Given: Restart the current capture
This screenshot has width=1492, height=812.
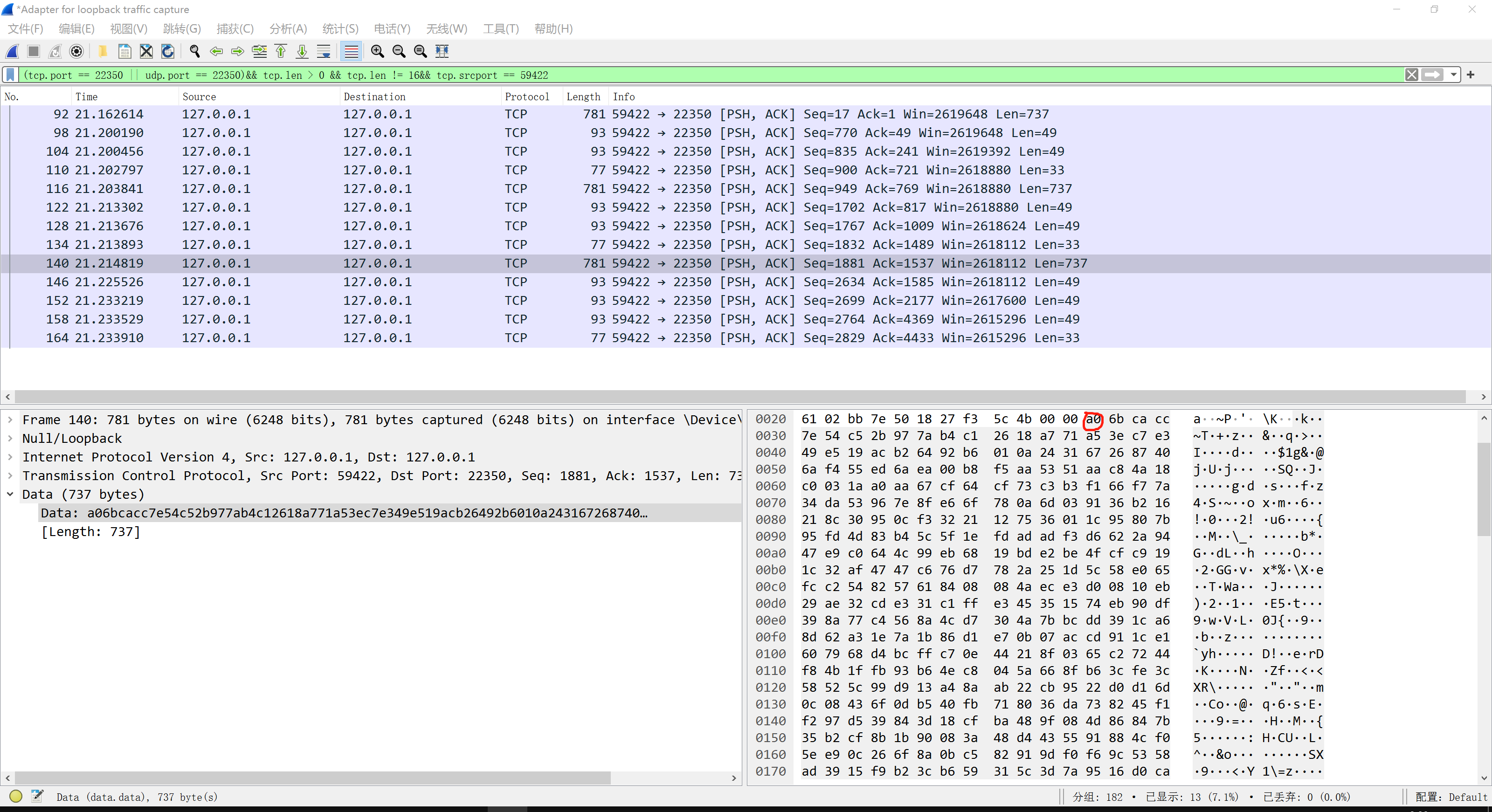Looking at the screenshot, I should click(x=55, y=52).
